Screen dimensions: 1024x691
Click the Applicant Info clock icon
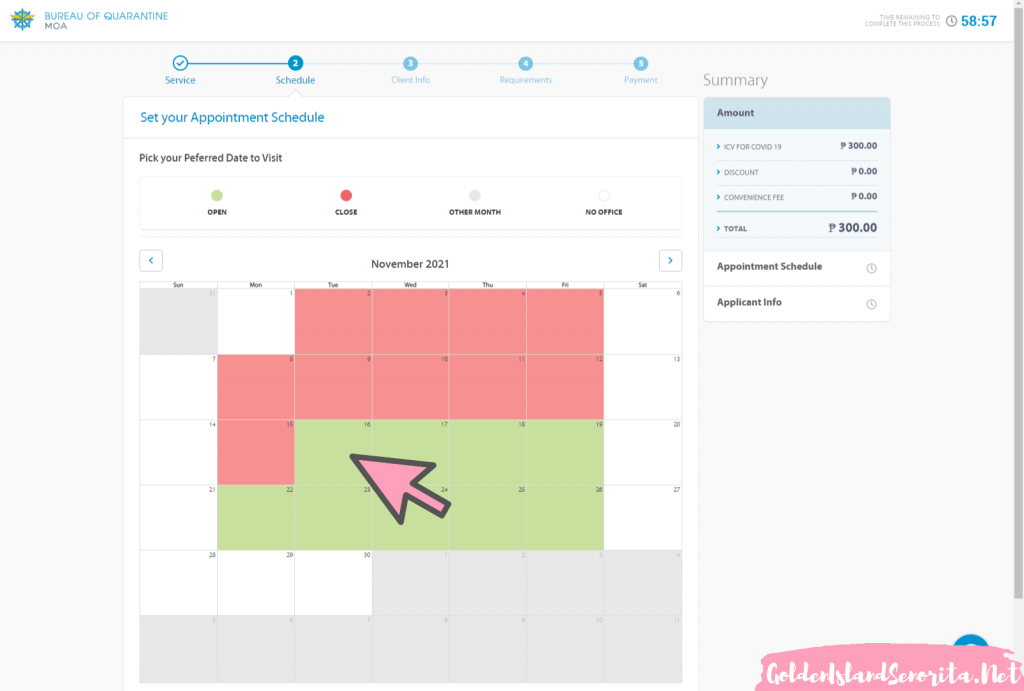point(871,304)
